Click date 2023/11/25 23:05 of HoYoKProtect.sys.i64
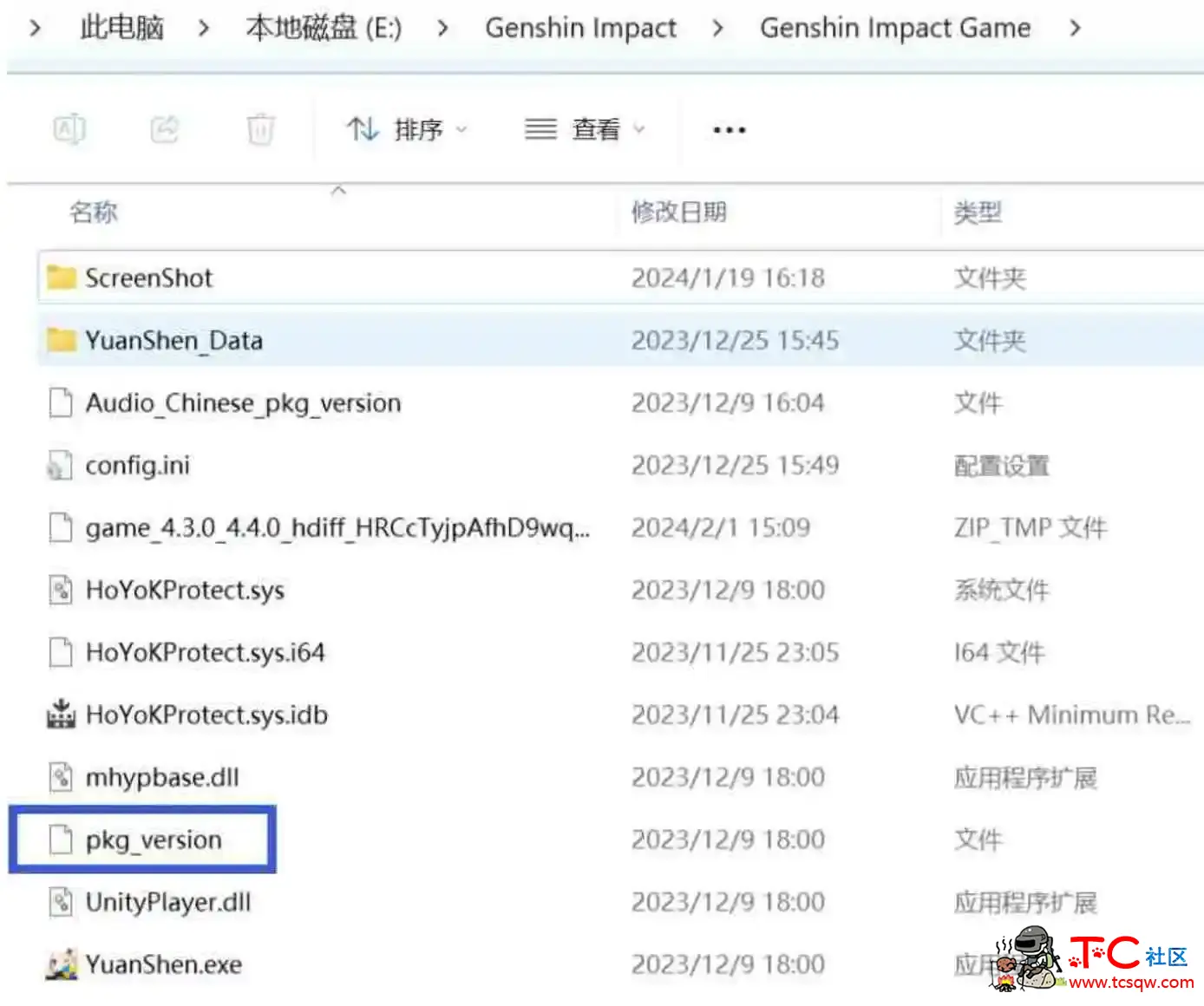 pyautogui.click(x=735, y=652)
